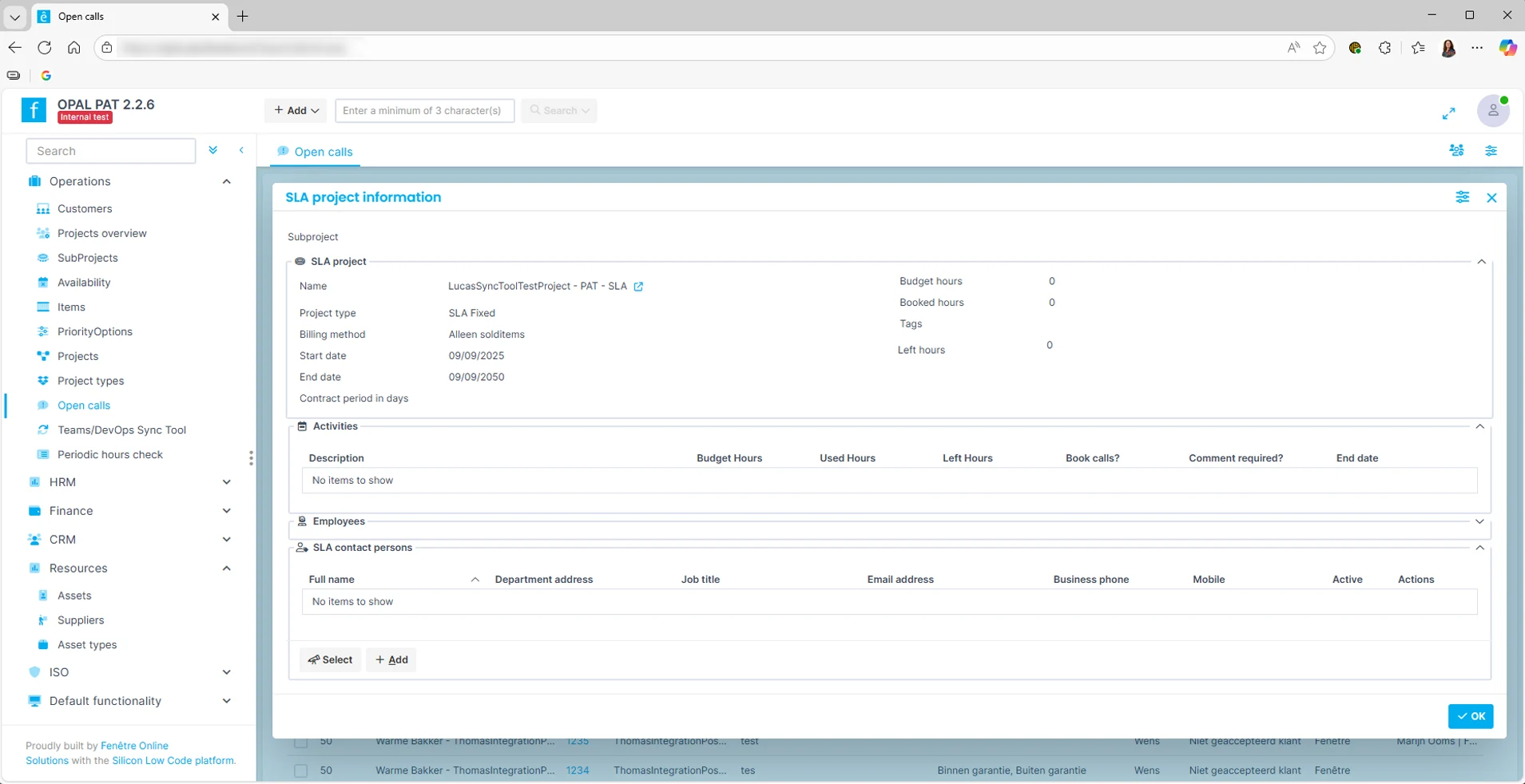The height and width of the screenshot is (784, 1525).
Task: Collapse the Activities section
Action: tap(1479, 426)
